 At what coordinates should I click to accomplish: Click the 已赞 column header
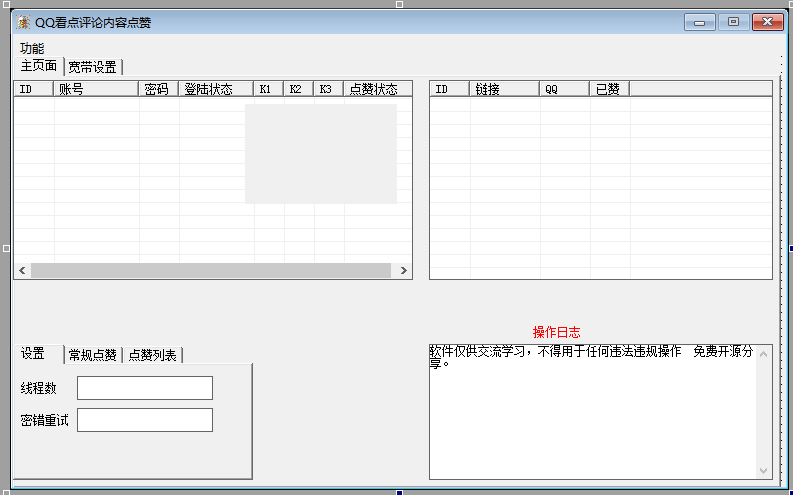[609, 89]
